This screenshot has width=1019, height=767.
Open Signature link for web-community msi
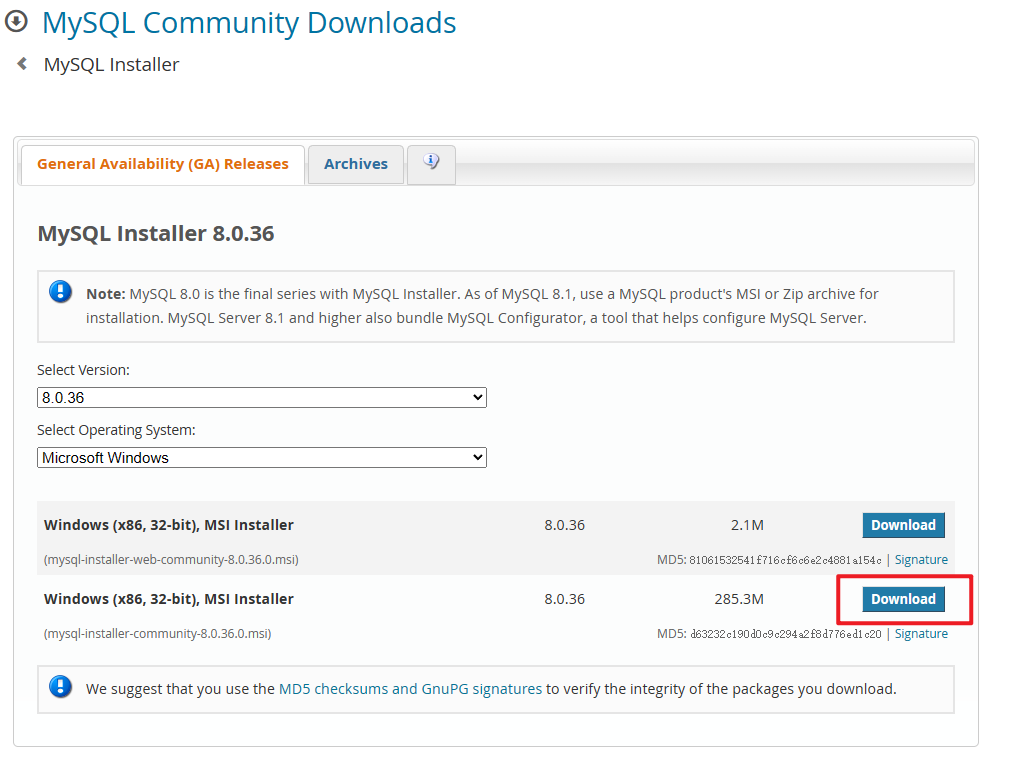coord(921,560)
